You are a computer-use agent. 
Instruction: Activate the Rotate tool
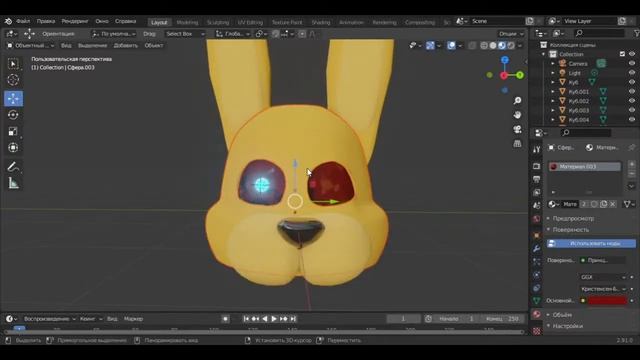[x=13, y=115]
